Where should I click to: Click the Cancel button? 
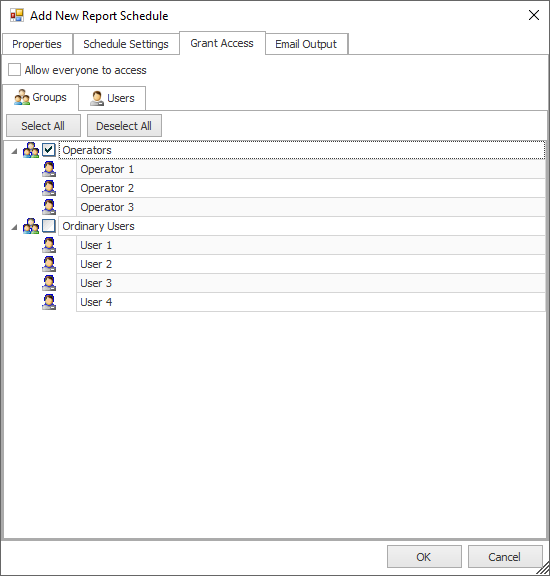point(505,557)
